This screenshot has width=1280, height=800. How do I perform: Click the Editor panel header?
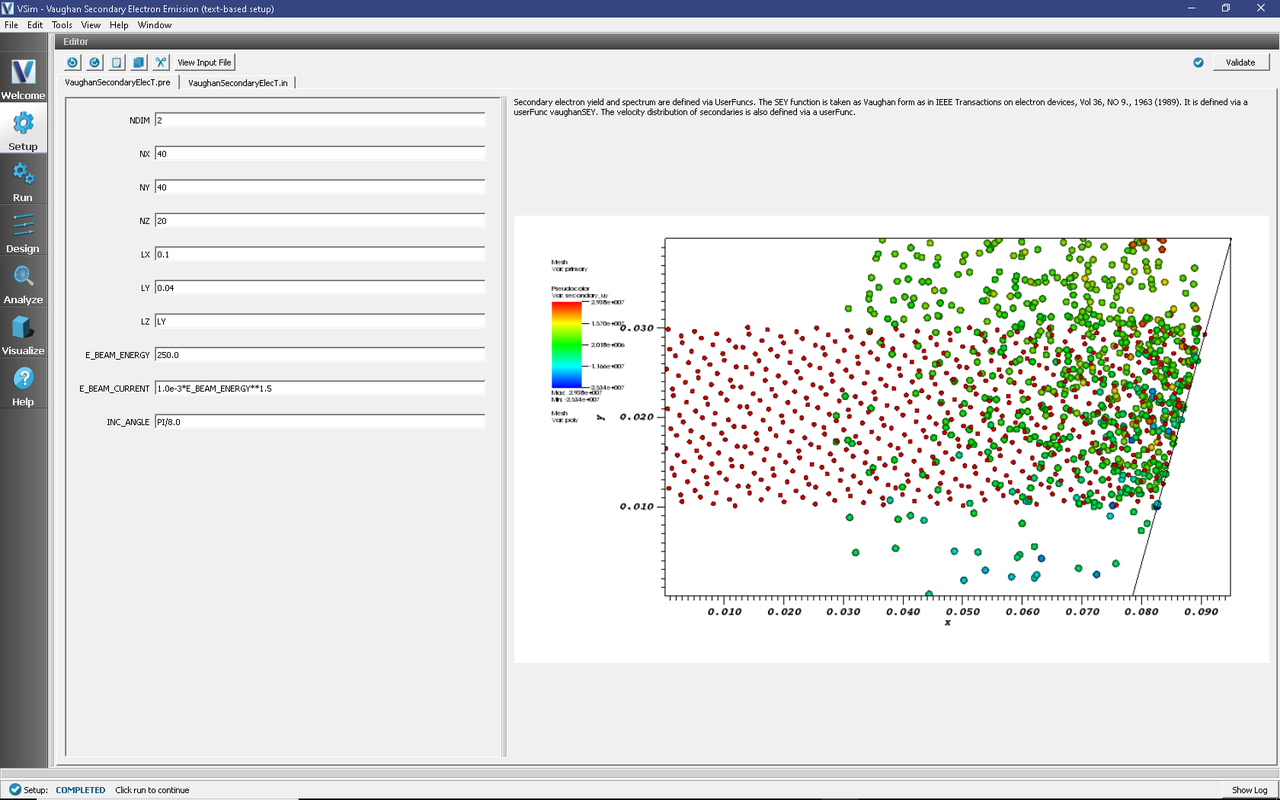pos(665,42)
